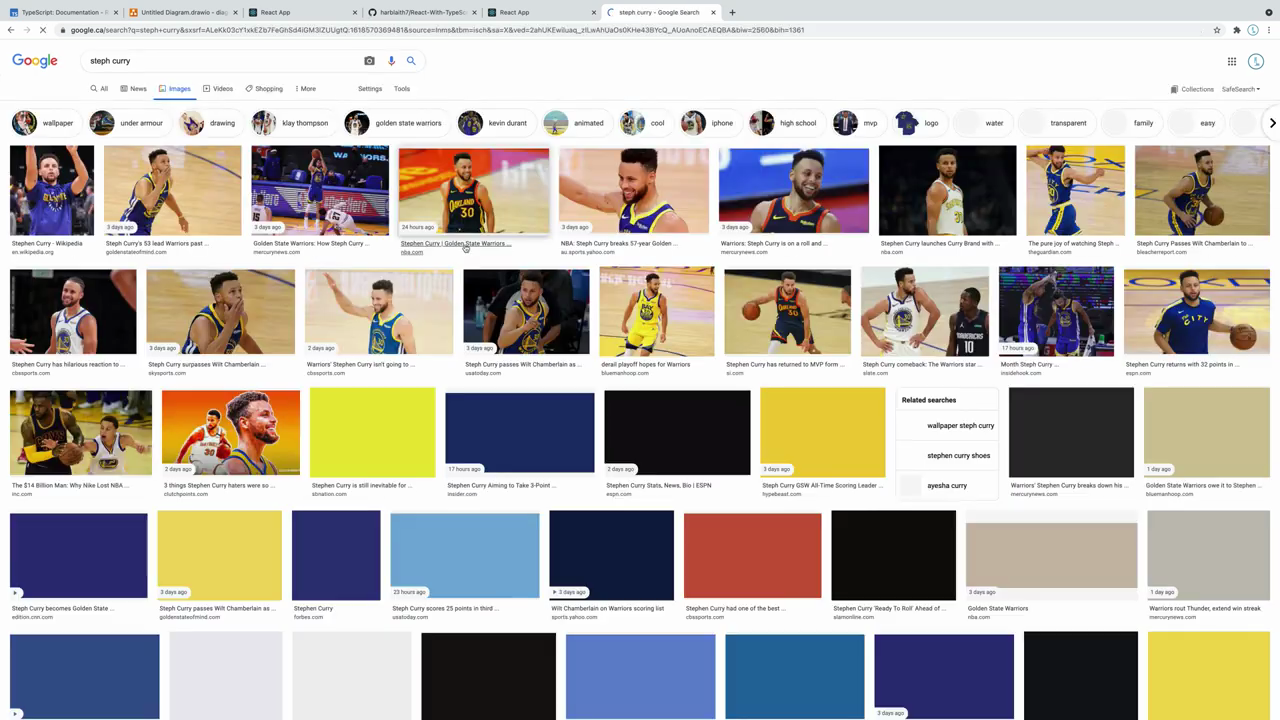The image size is (1280, 720).
Task: Open the Settings menu below the search bar
Action: 370,89
